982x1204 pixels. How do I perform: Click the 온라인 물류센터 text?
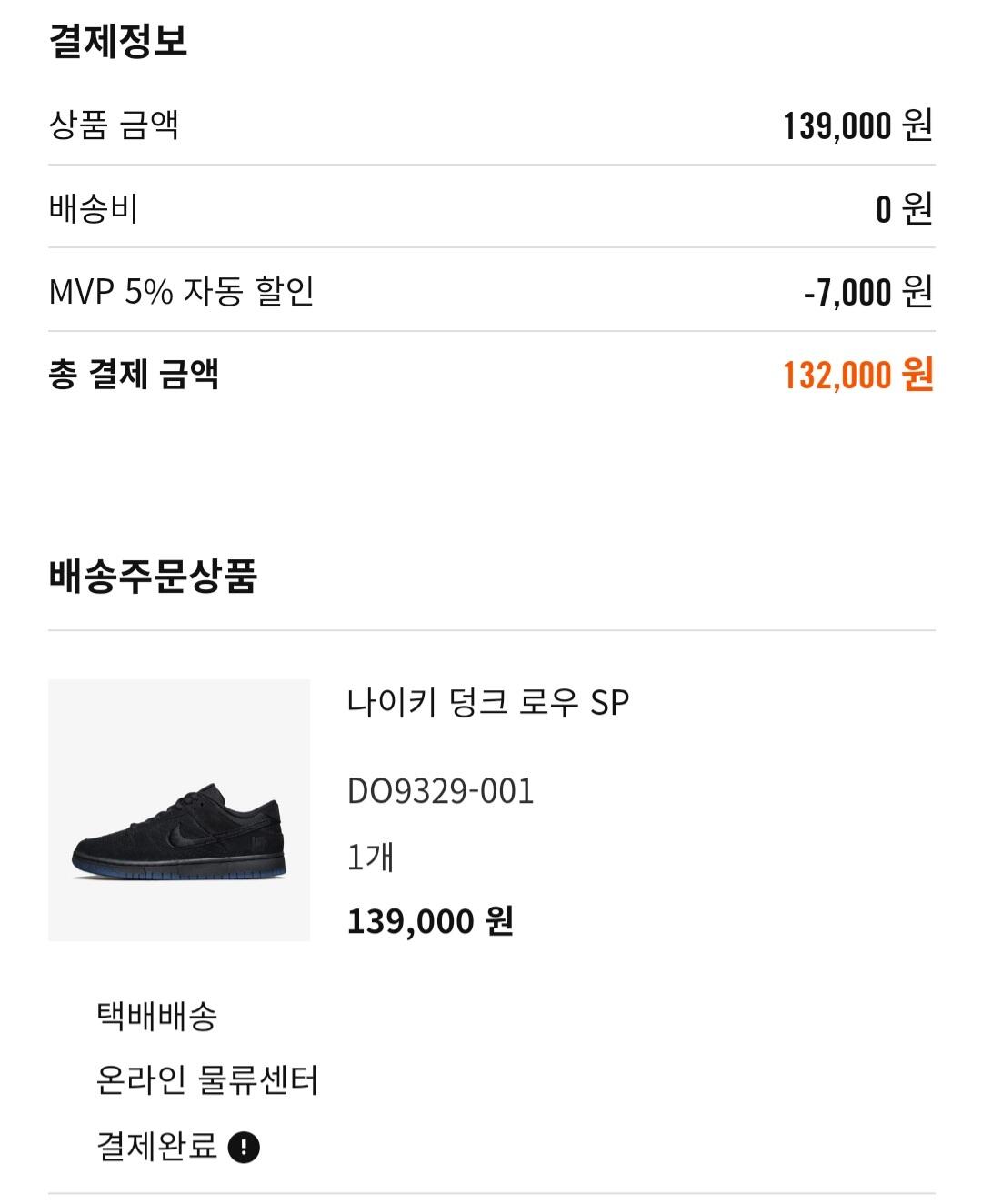pyautogui.click(x=207, y=1081)
